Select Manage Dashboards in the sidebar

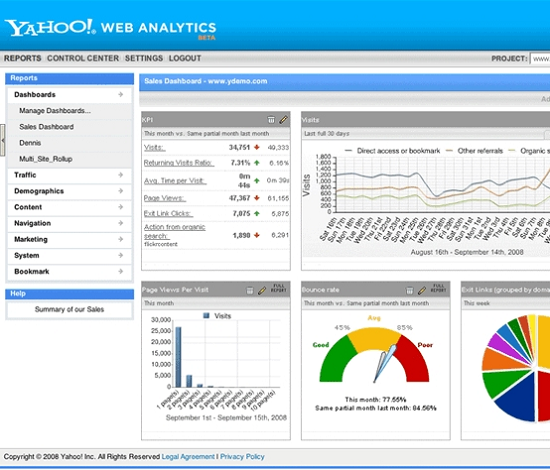point(55,111)
